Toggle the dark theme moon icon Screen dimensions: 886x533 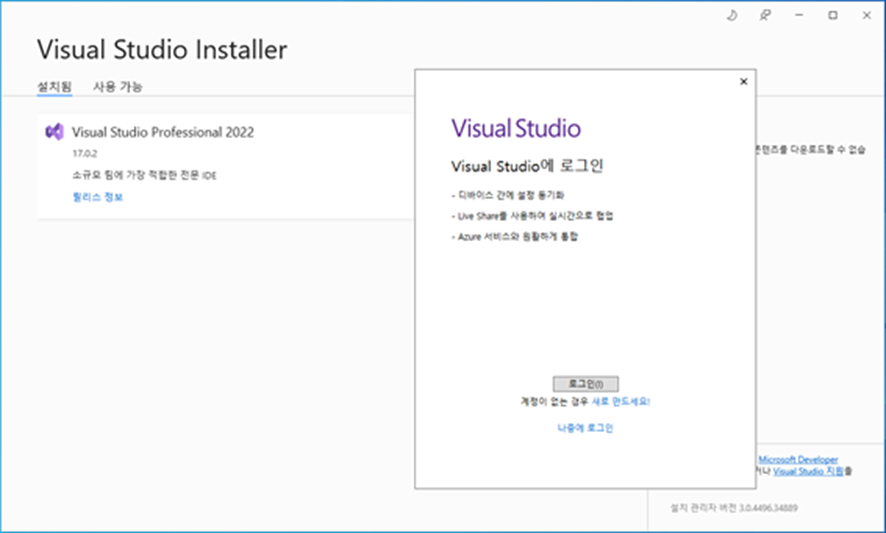(x=732, y=15)
